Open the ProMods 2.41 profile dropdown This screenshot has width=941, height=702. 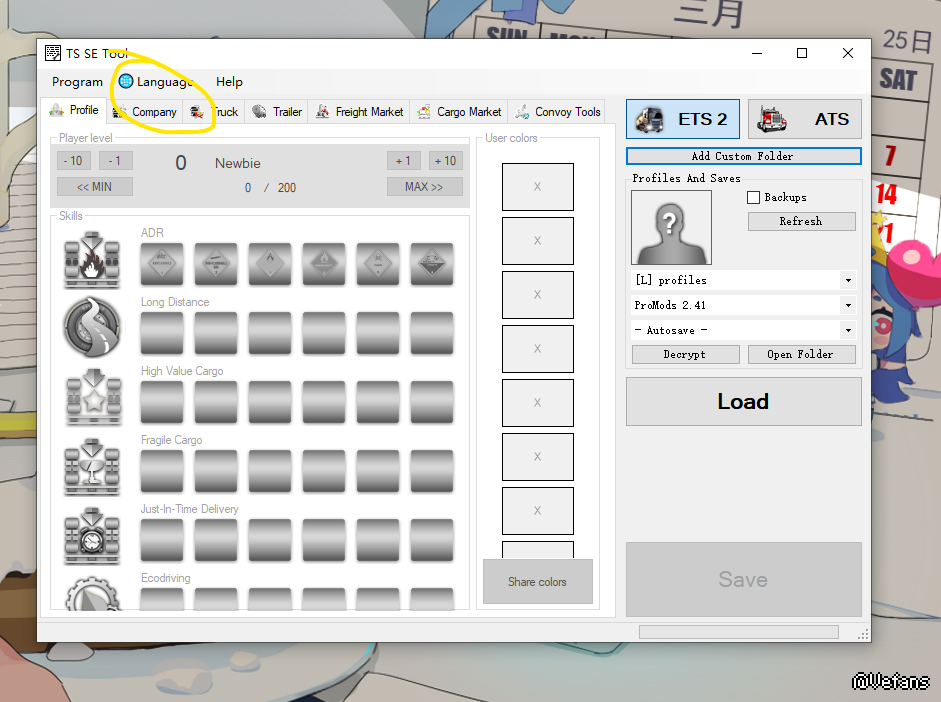(744, 305)
